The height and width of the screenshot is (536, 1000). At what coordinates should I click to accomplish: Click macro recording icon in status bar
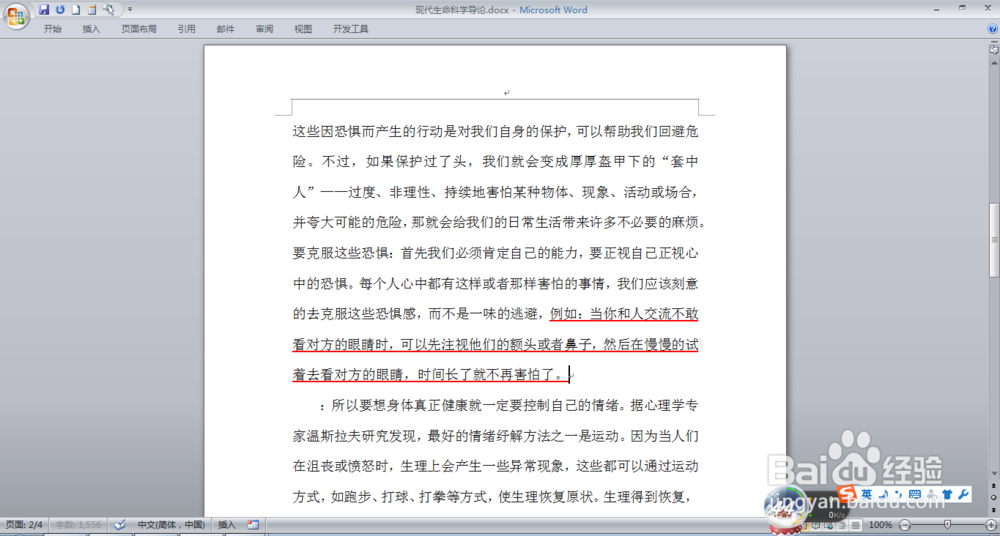(x=253, y=525)
